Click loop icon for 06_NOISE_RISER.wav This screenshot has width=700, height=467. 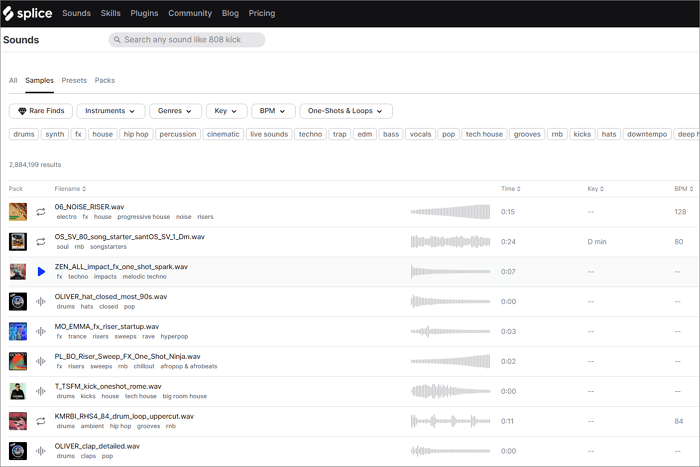point(41,212)
